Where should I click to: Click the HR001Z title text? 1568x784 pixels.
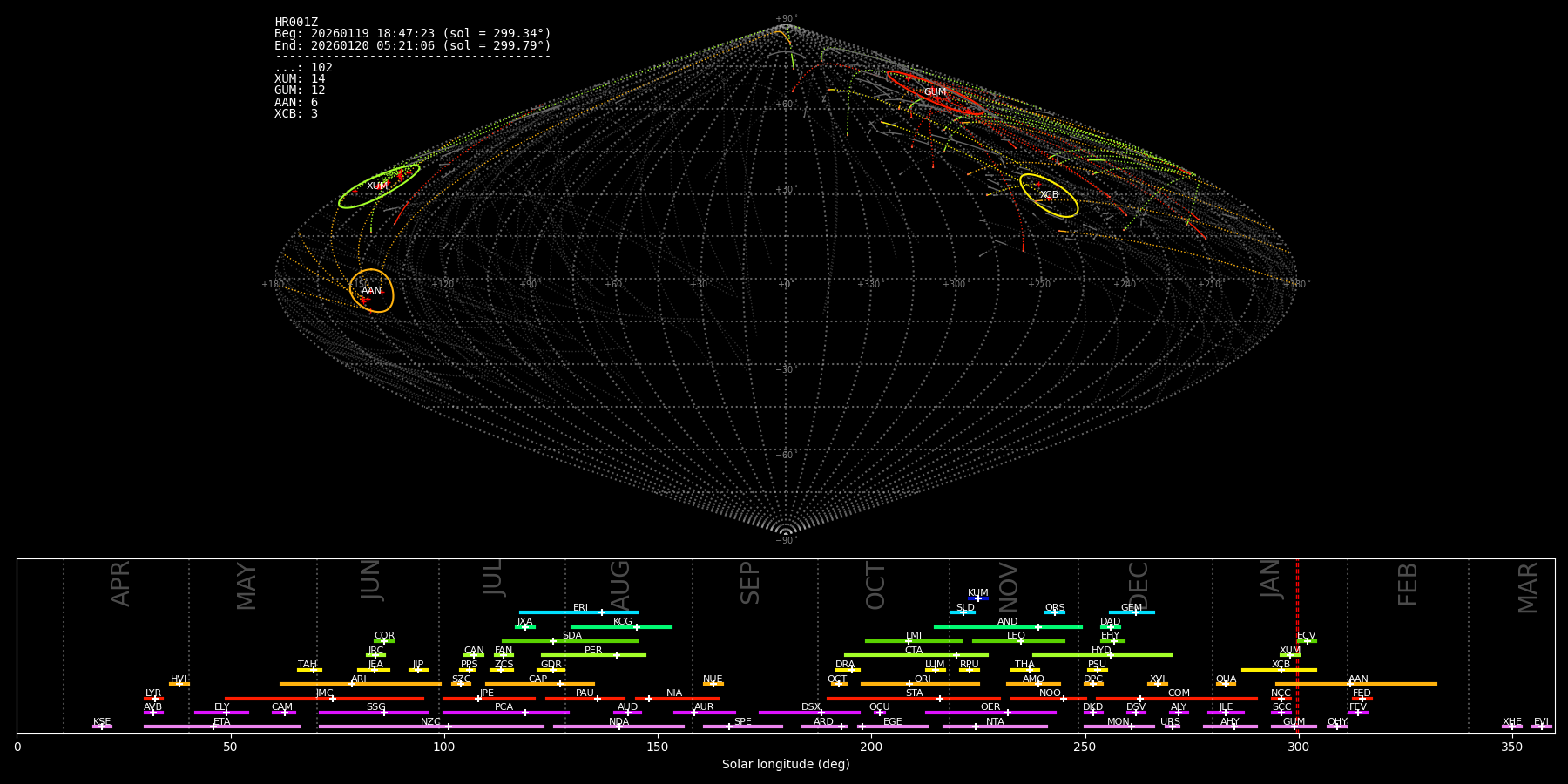(296, 22)
